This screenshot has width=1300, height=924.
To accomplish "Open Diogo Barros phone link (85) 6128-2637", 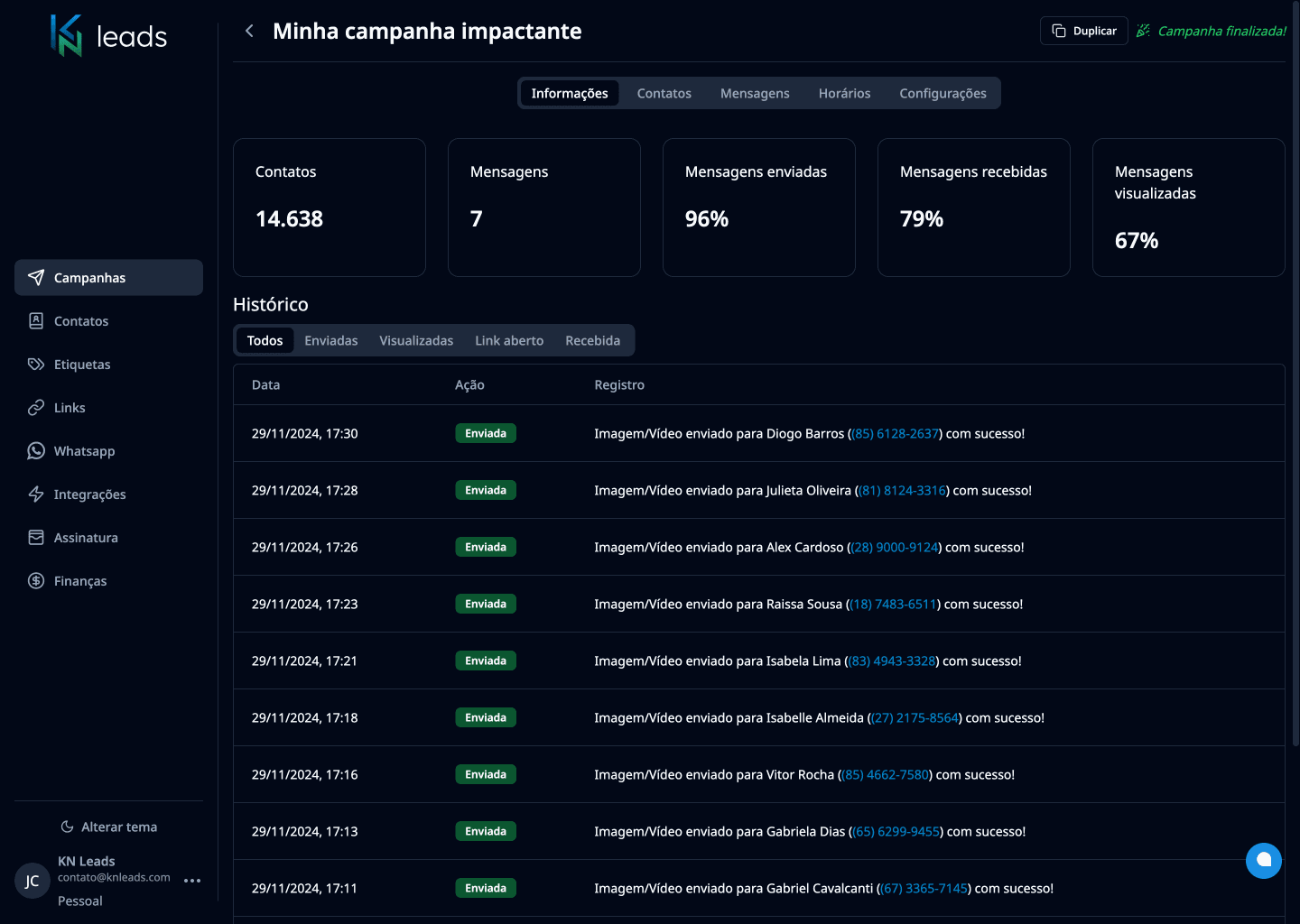I will (896, 433).
